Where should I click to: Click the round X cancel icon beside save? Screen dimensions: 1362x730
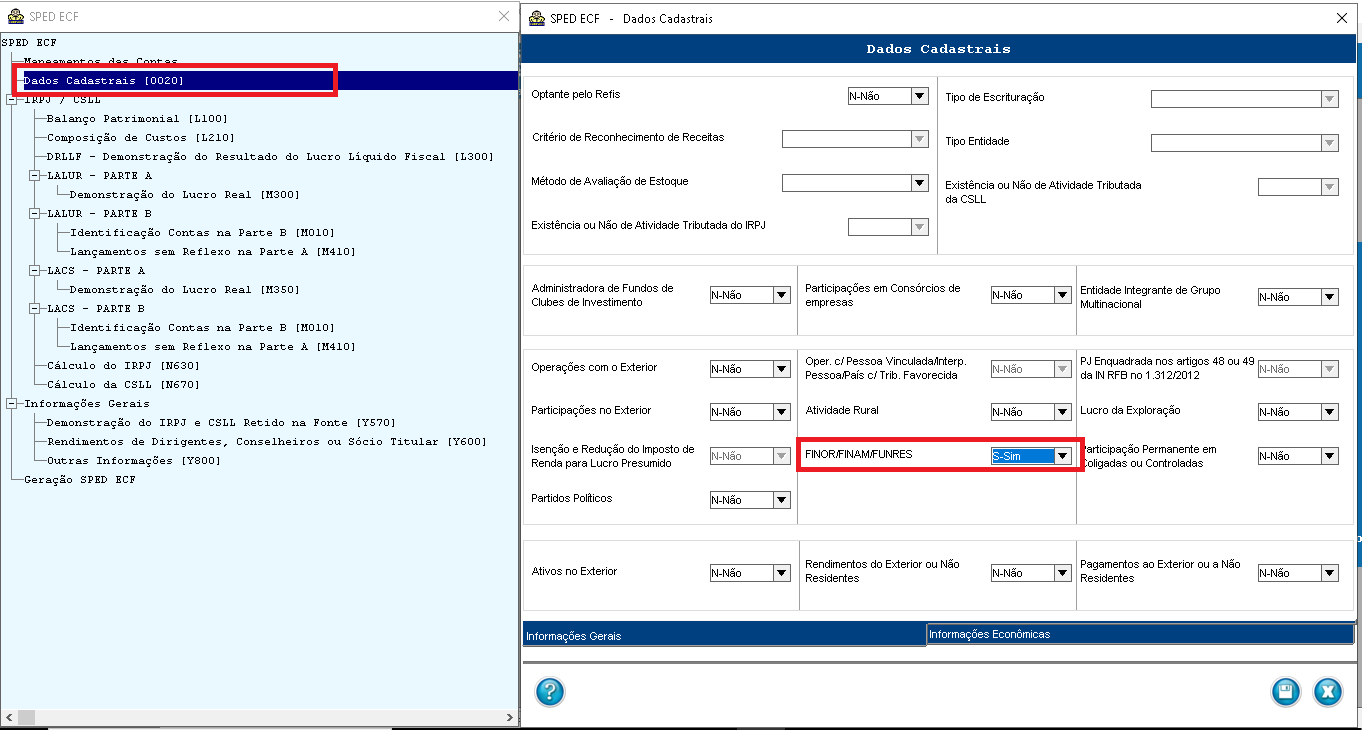point(1327,691)
